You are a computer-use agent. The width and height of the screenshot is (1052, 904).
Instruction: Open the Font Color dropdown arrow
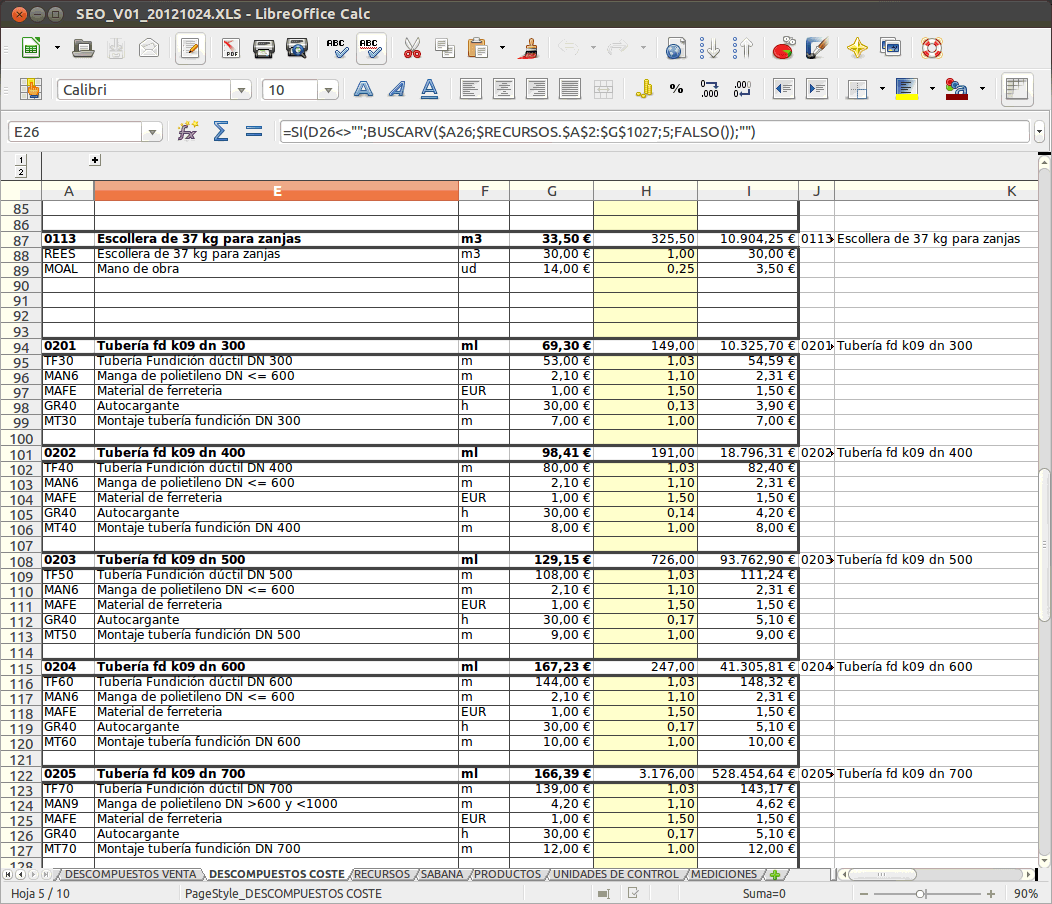pyautogui.click(x=982, y=89)
